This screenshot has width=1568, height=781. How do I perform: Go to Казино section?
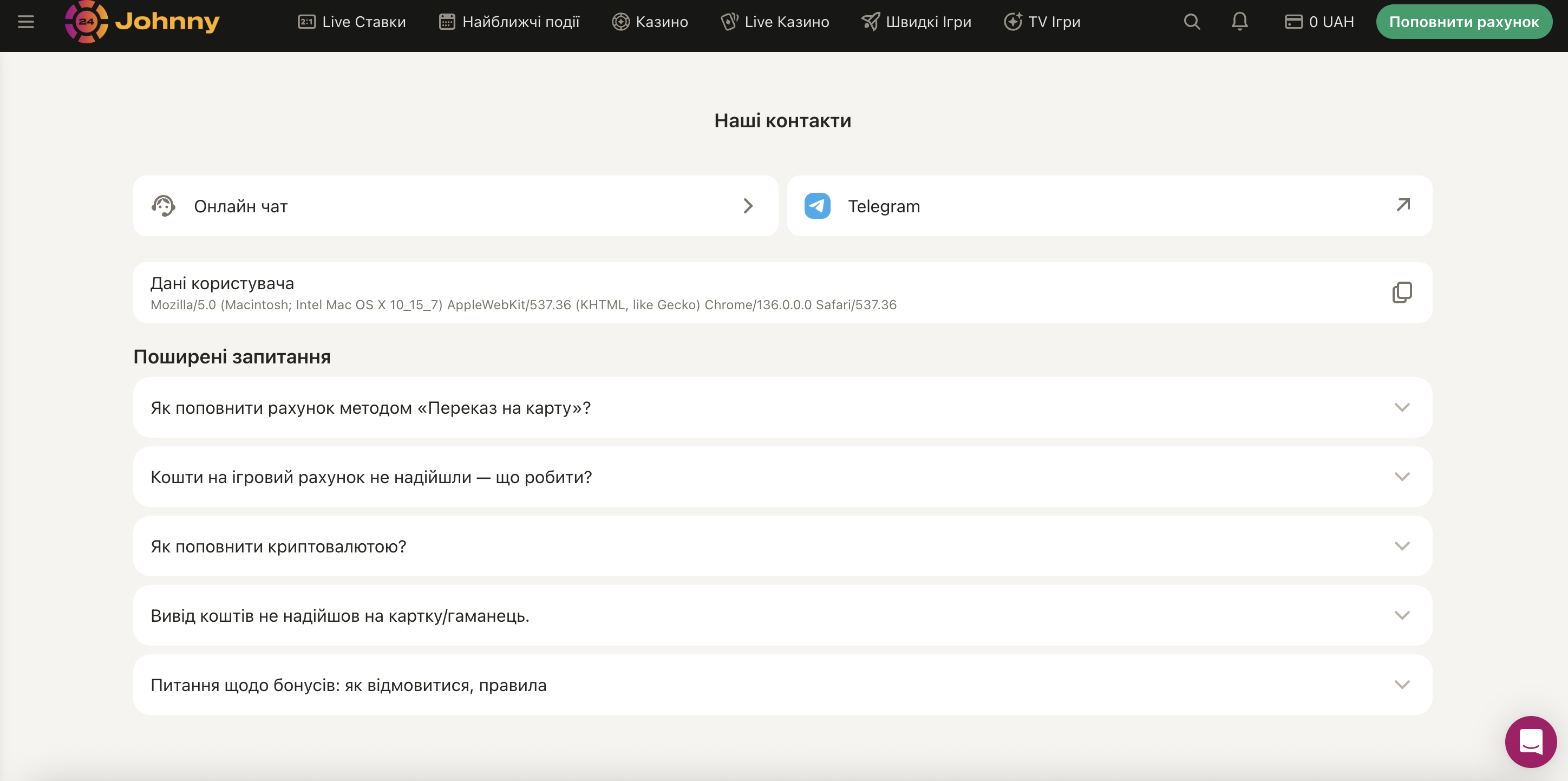click(650, 22)
